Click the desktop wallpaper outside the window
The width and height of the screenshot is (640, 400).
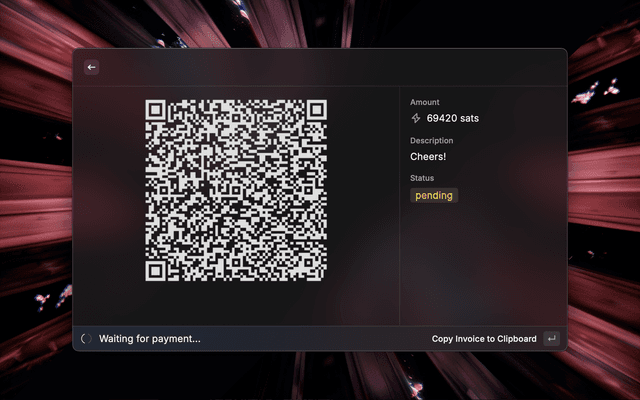pos(30,200)
